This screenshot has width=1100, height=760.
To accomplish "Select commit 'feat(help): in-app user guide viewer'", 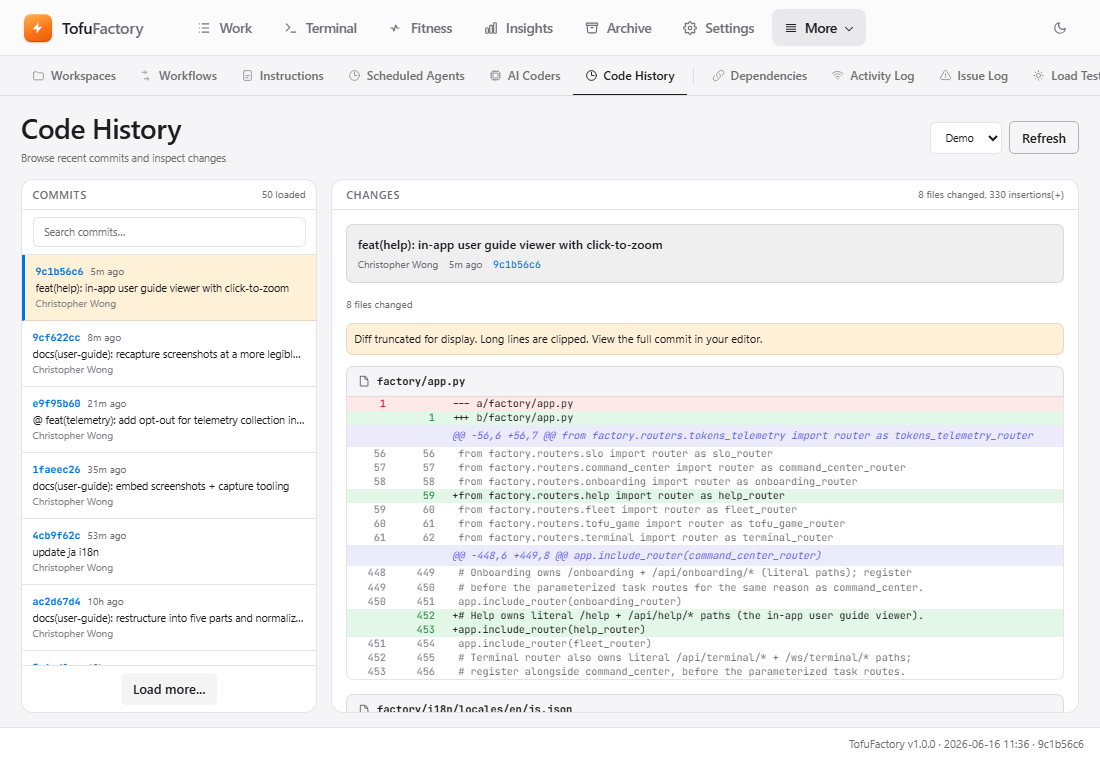I will point(169,288).
